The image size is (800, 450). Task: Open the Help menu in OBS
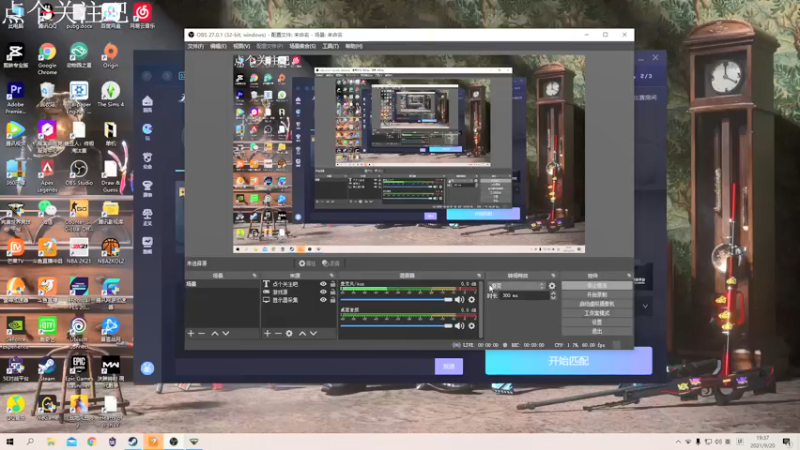coord(354,46)
